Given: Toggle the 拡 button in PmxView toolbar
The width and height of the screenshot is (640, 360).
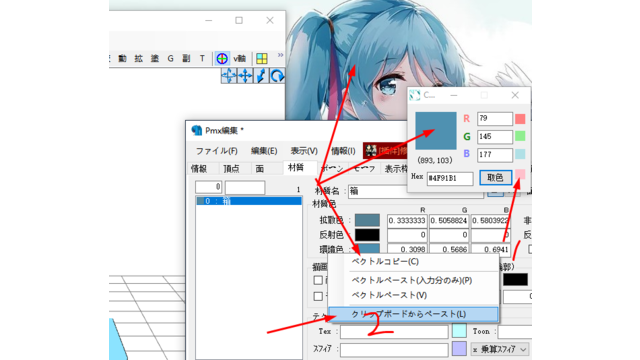Looking at the screenshot, I should pos(139,59).
